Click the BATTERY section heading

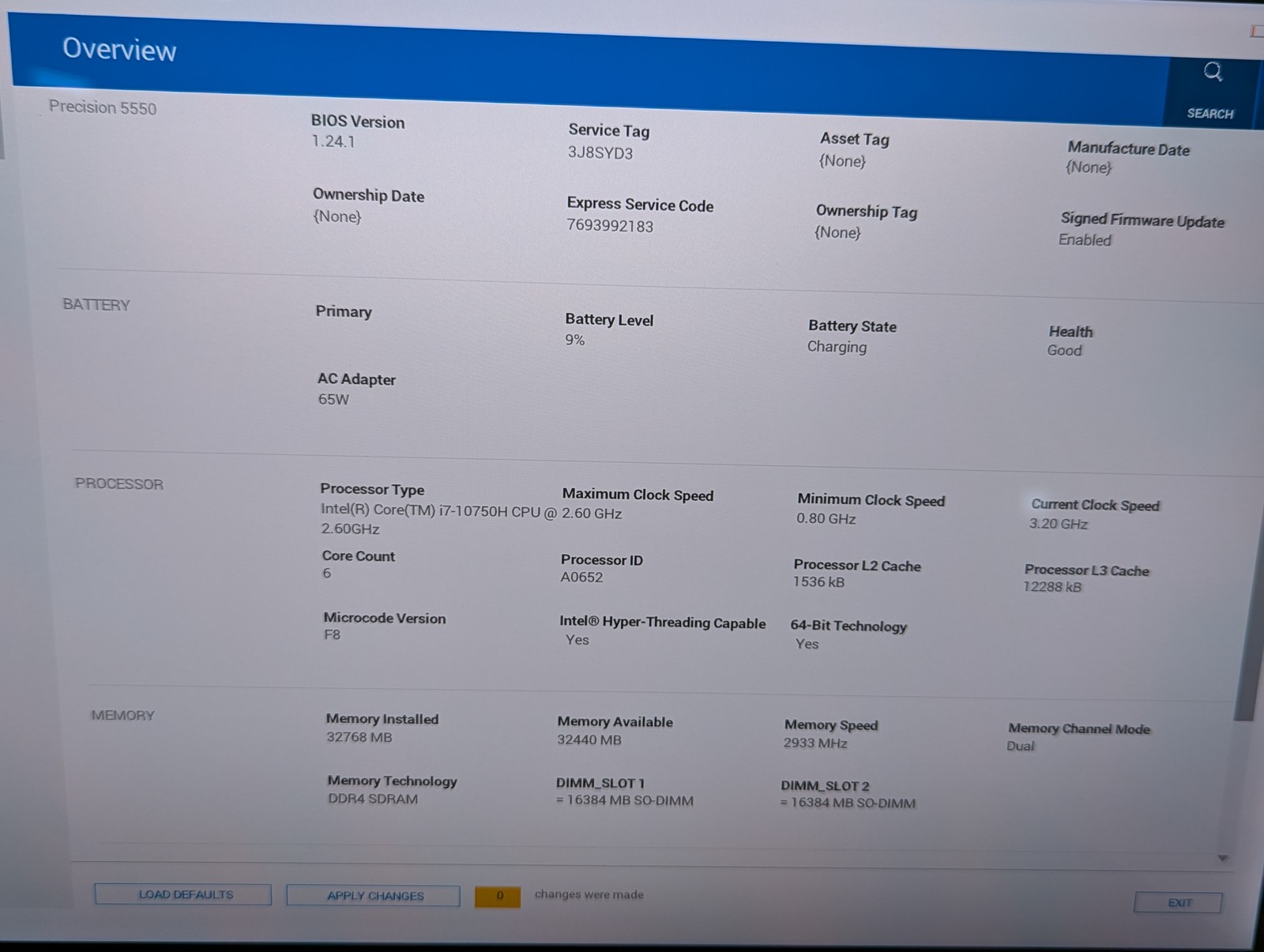(96, 305)
